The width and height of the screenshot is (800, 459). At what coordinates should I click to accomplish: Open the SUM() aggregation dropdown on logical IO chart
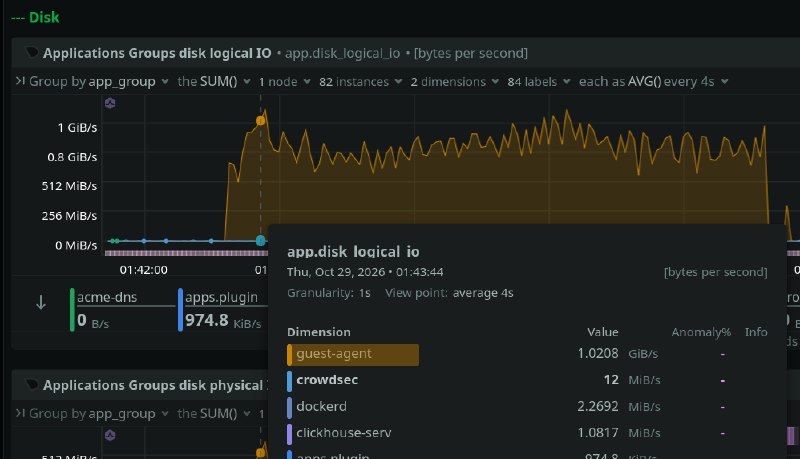(214, 82)
